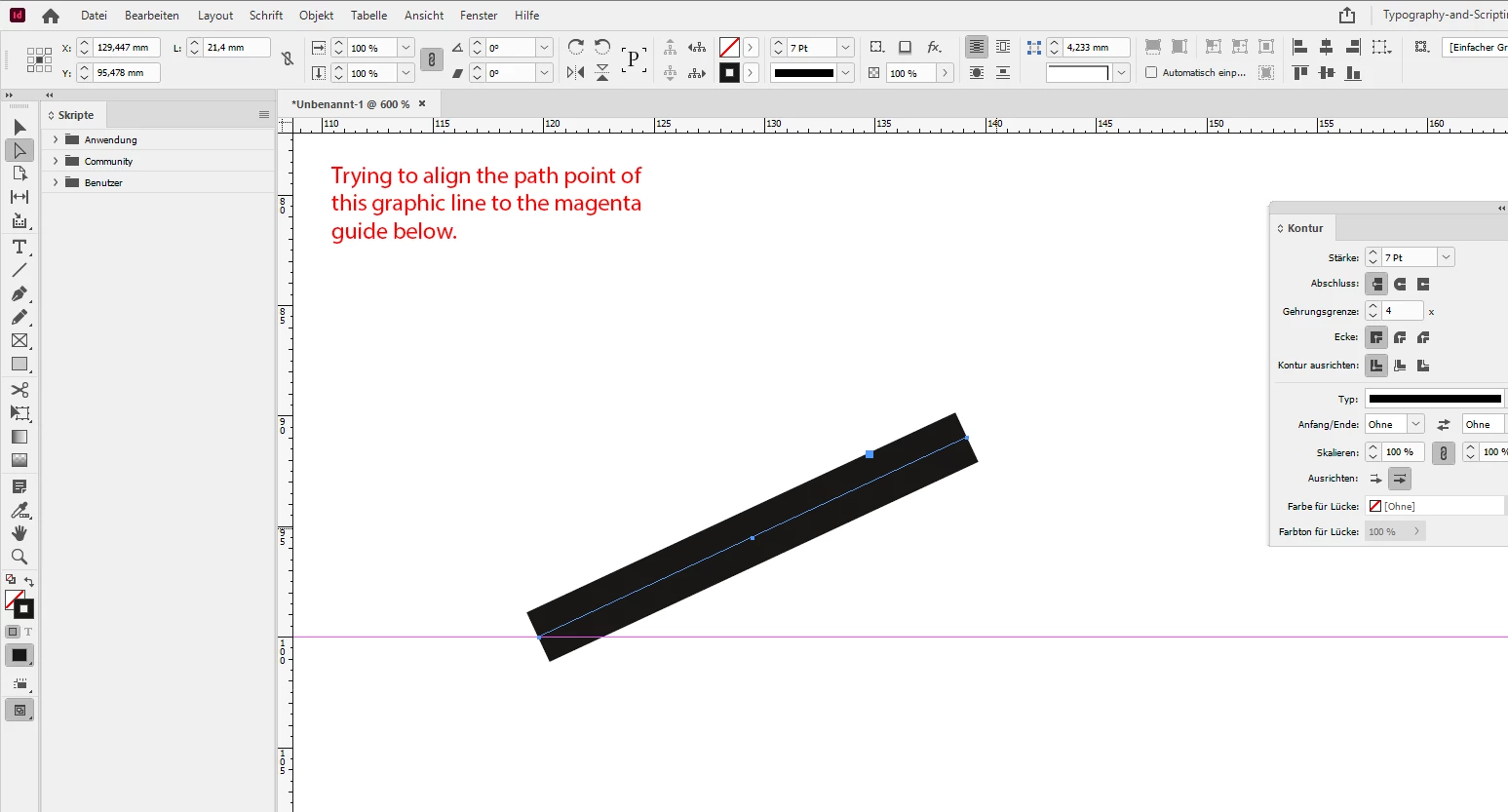Select the Line tool

coord(19,270)
